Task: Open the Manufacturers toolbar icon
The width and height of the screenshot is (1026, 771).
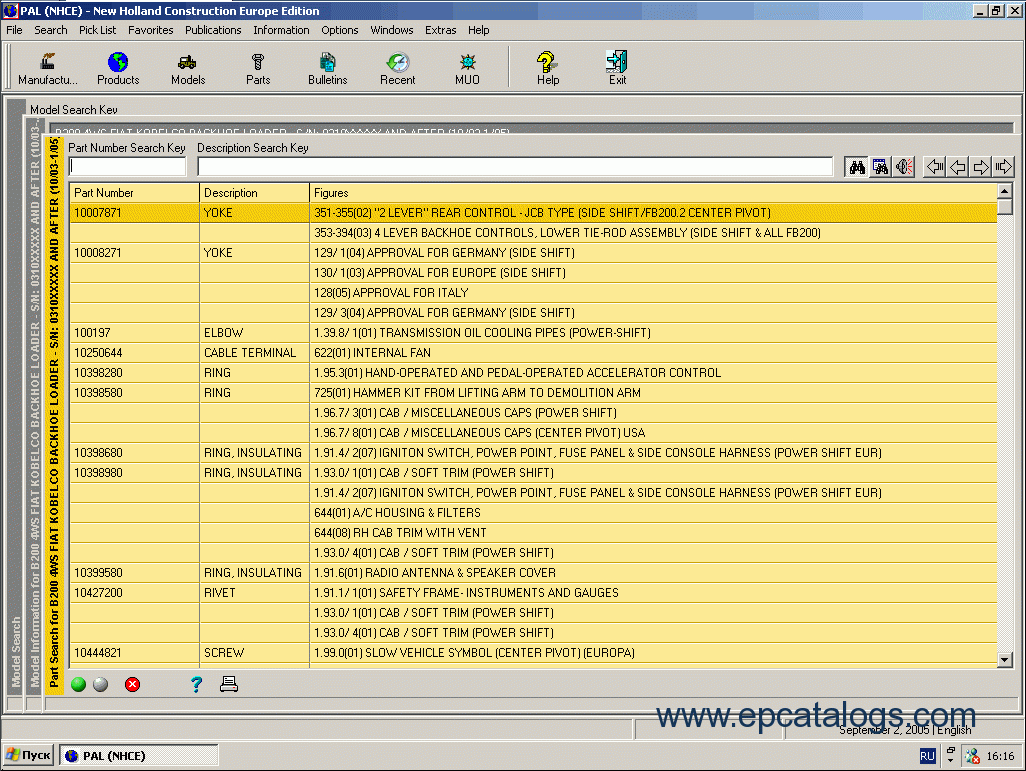Action: pos(47,68)
